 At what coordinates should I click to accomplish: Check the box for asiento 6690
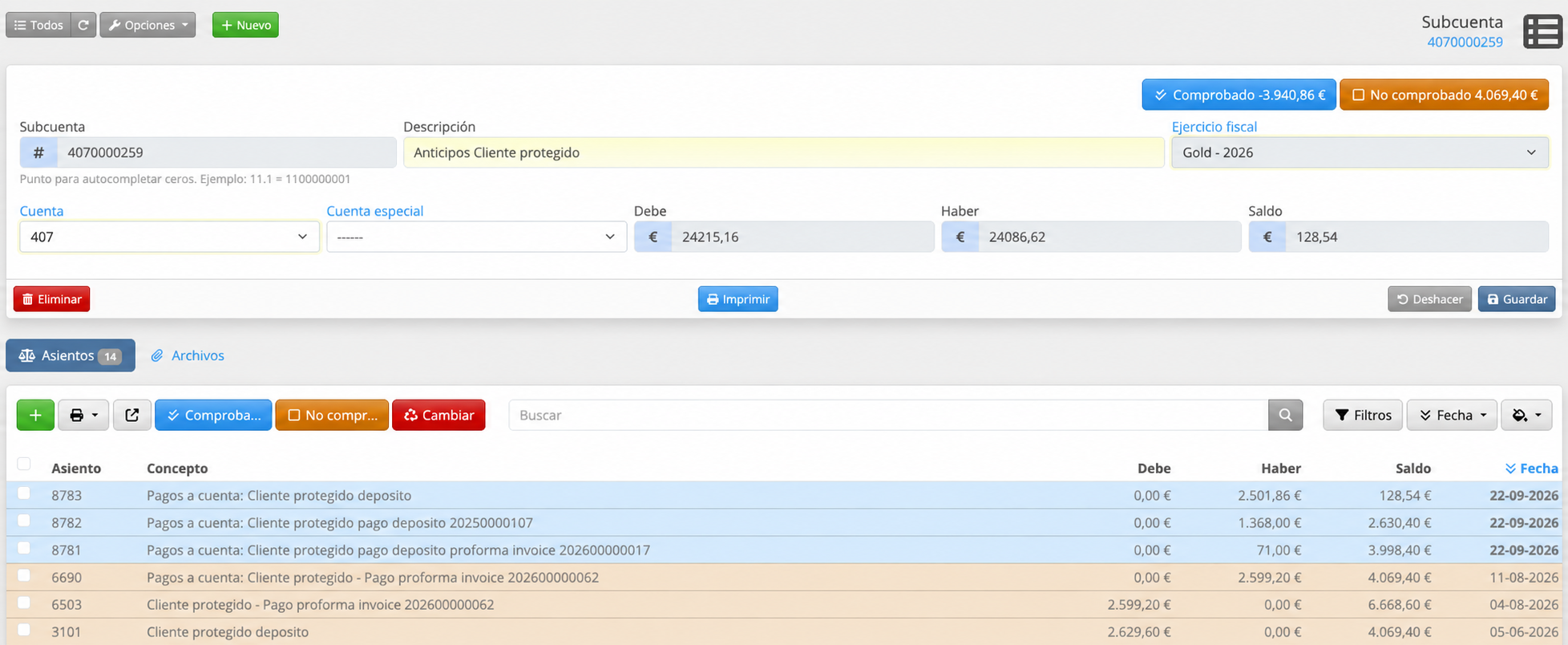click(24, 575)
